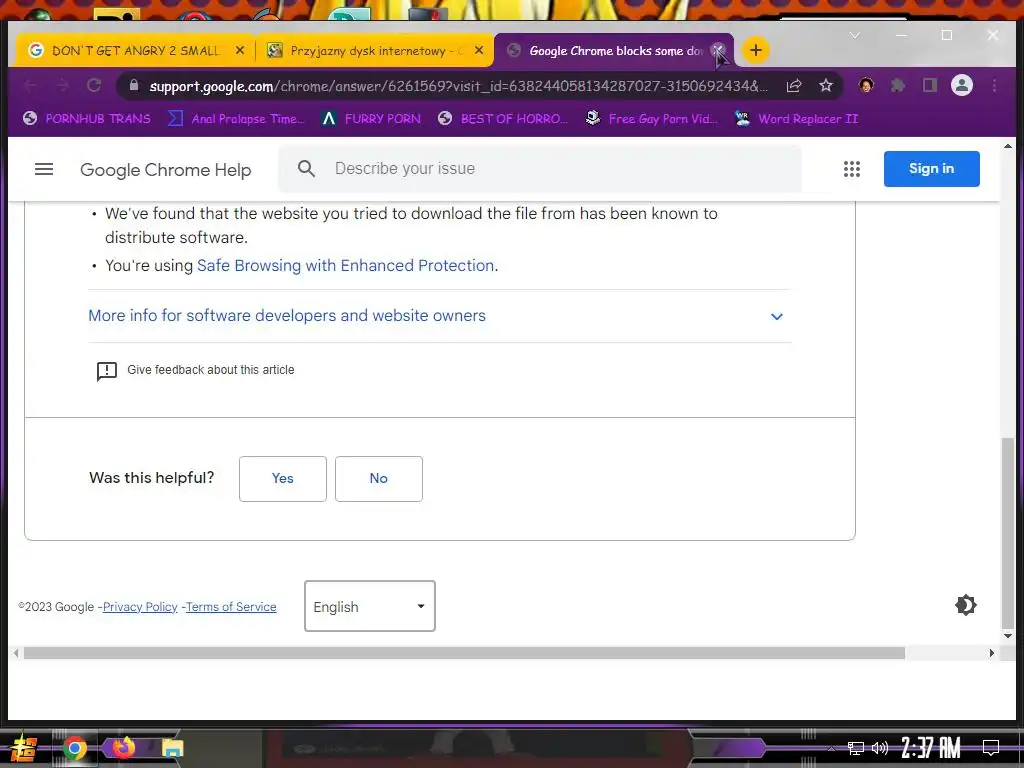Click the Sign in button

pos(931,168)
